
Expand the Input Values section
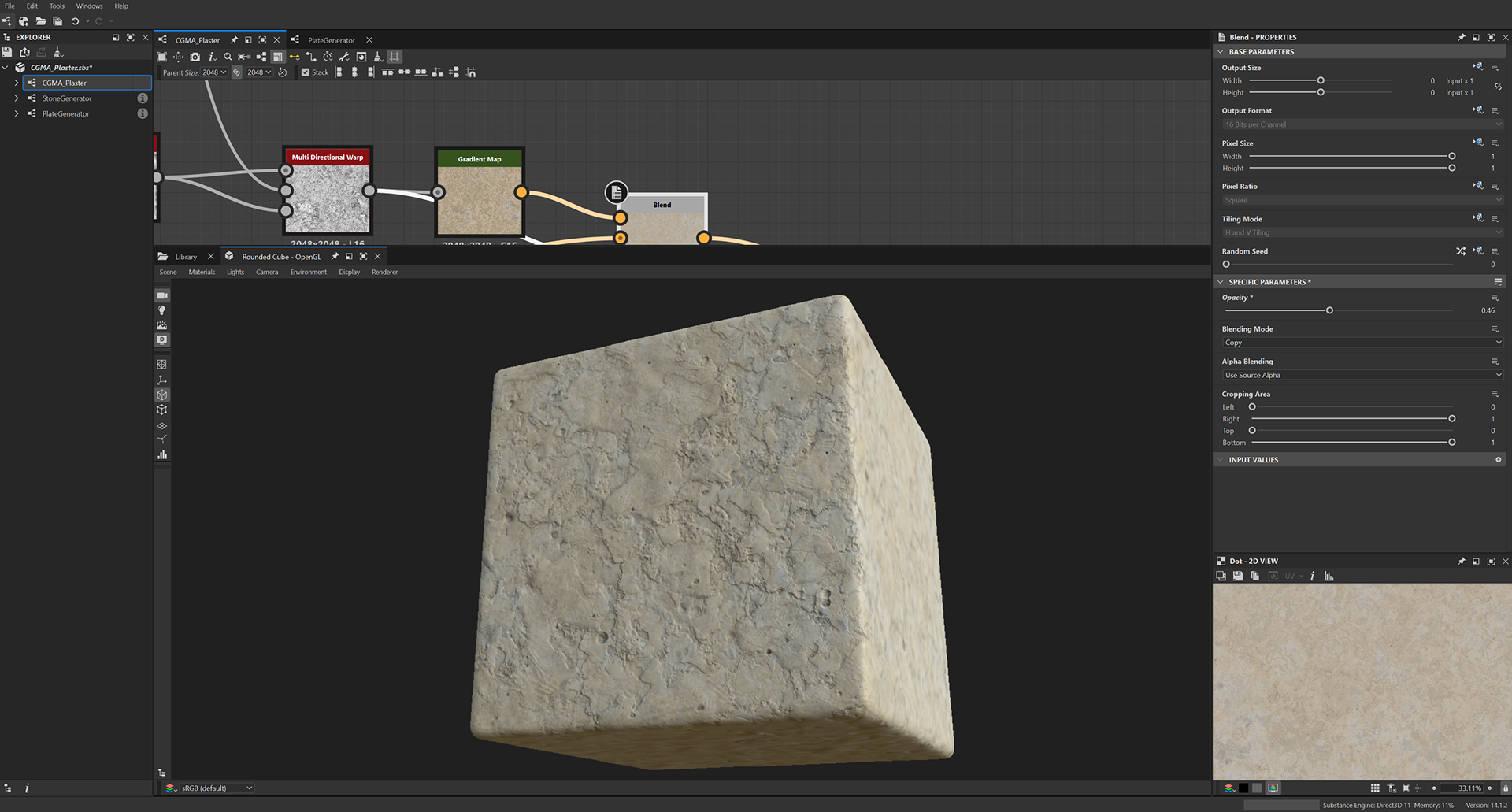pyautogui.click(x=1221, y=459)
